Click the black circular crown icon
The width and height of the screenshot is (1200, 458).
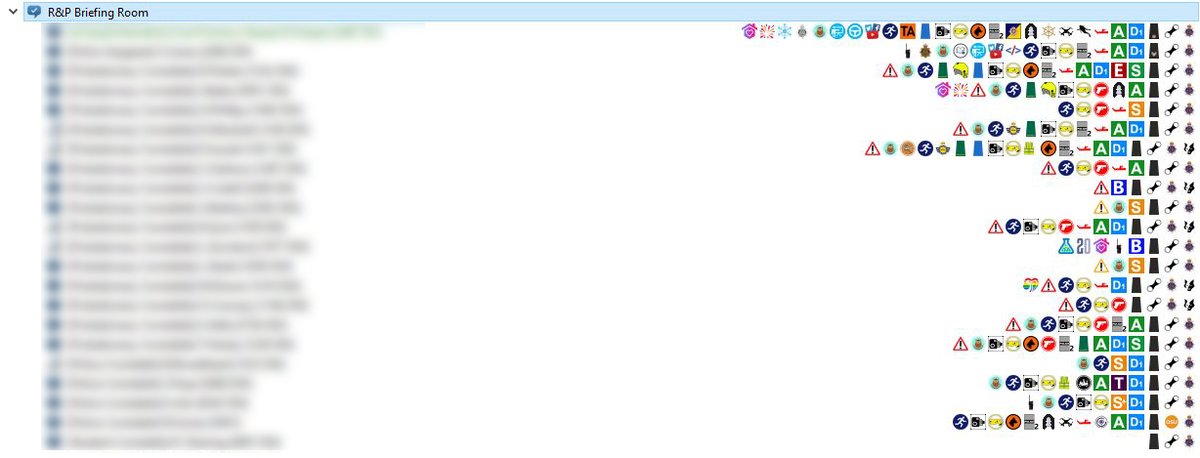click(x=1083, y=383)
